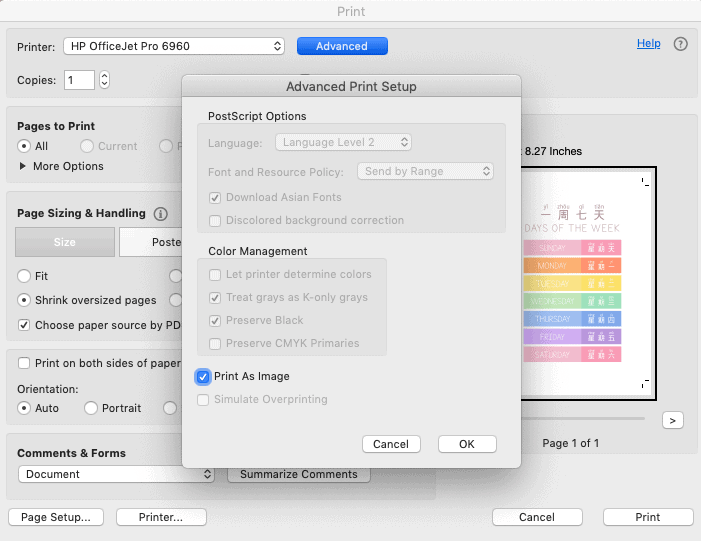Viewport: 701px width, 541px height.
Task: Go to next preview page arrow
Action: (673, 421)
